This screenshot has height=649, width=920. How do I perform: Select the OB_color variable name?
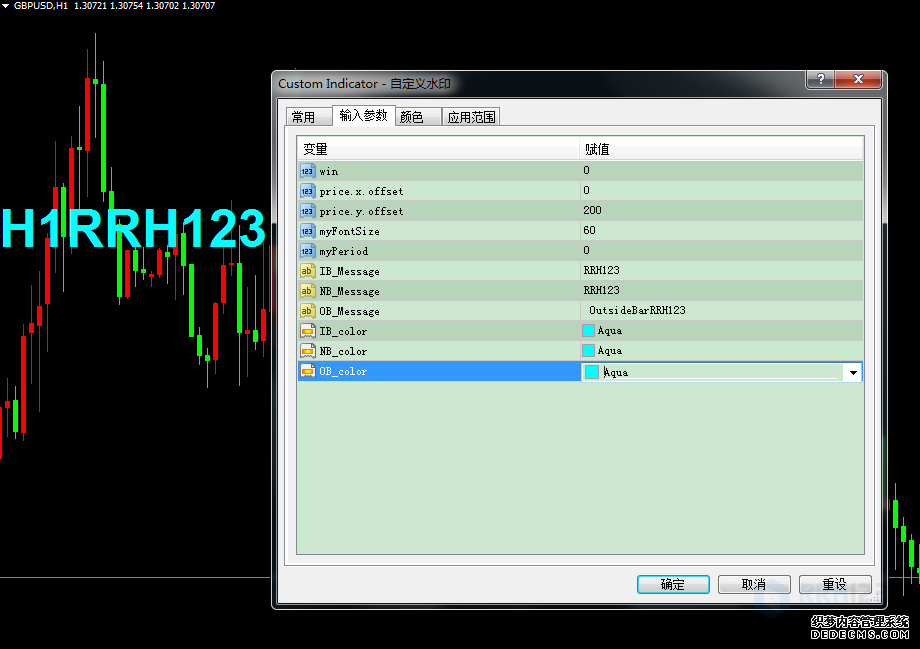[343, 371]
